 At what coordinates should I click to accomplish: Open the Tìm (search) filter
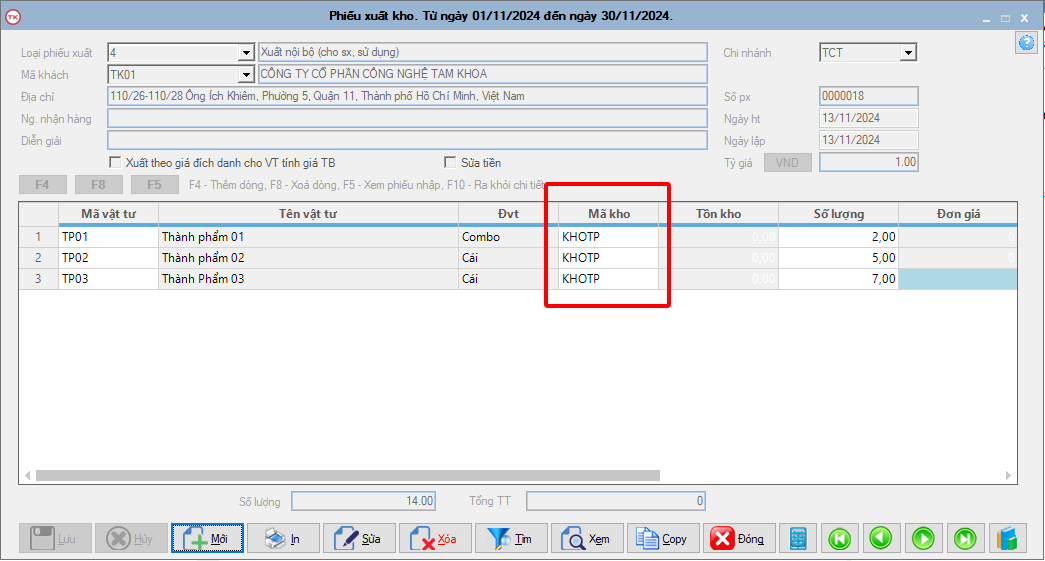click(x=511, y=539)
